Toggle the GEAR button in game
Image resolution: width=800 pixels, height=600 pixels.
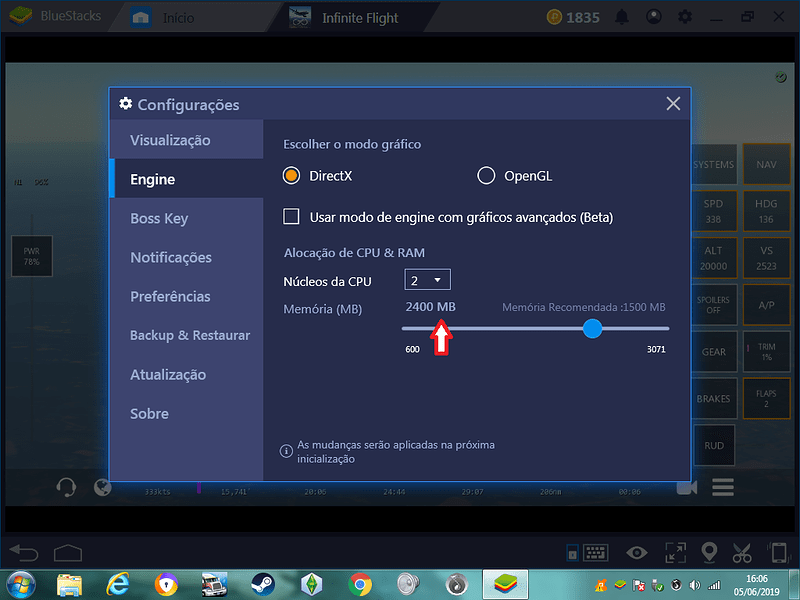click(x=714, y=352)
